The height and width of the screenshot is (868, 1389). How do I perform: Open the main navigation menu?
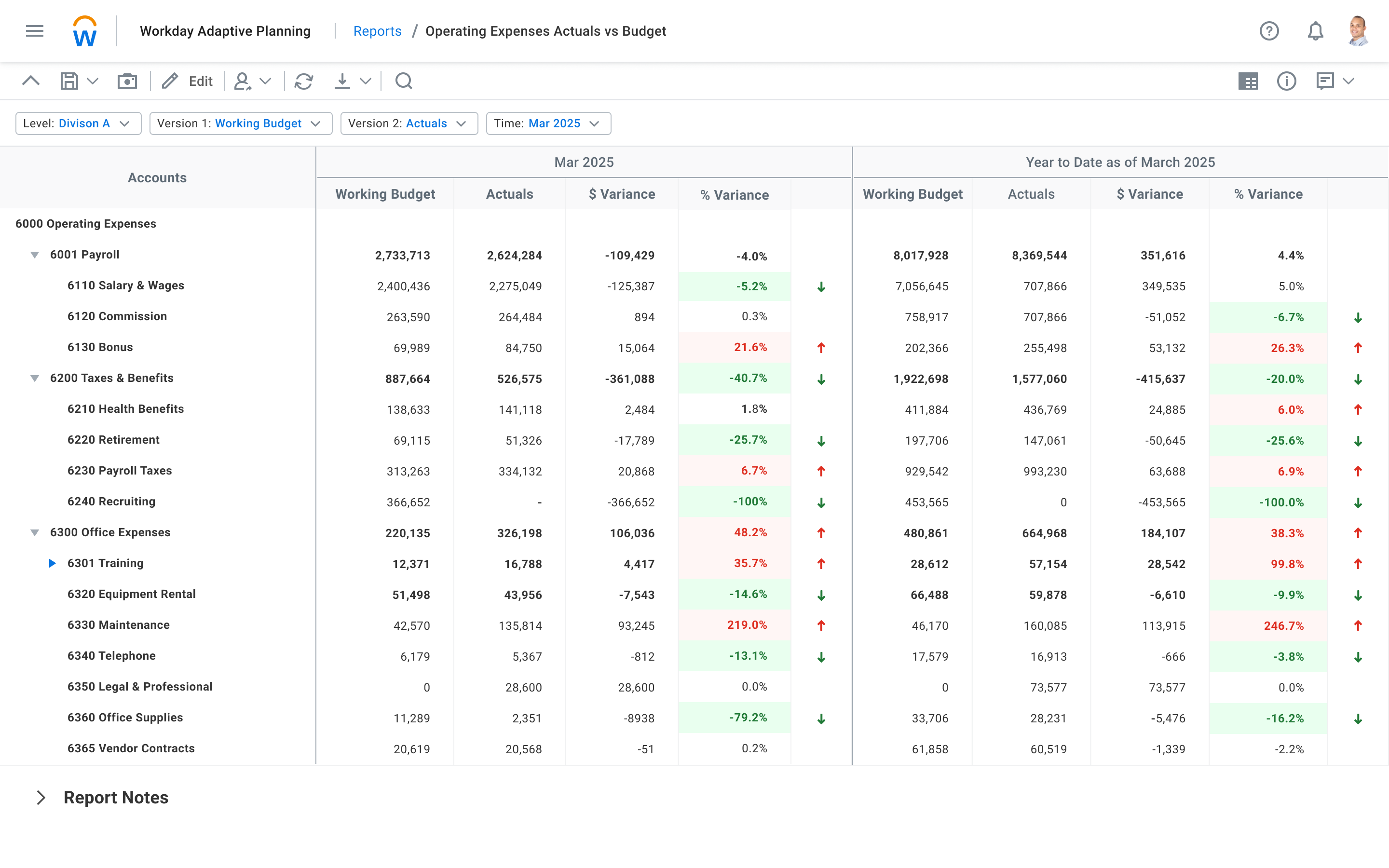[x=34, y=31]
